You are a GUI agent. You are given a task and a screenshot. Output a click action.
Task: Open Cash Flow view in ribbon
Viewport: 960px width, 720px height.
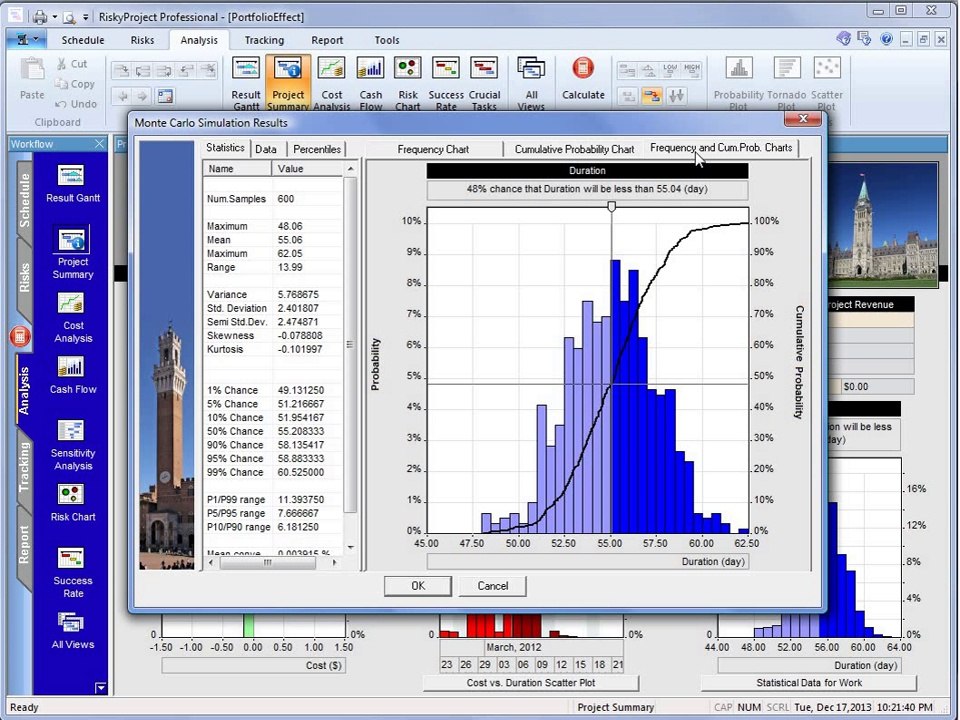(x=370, y=83)
